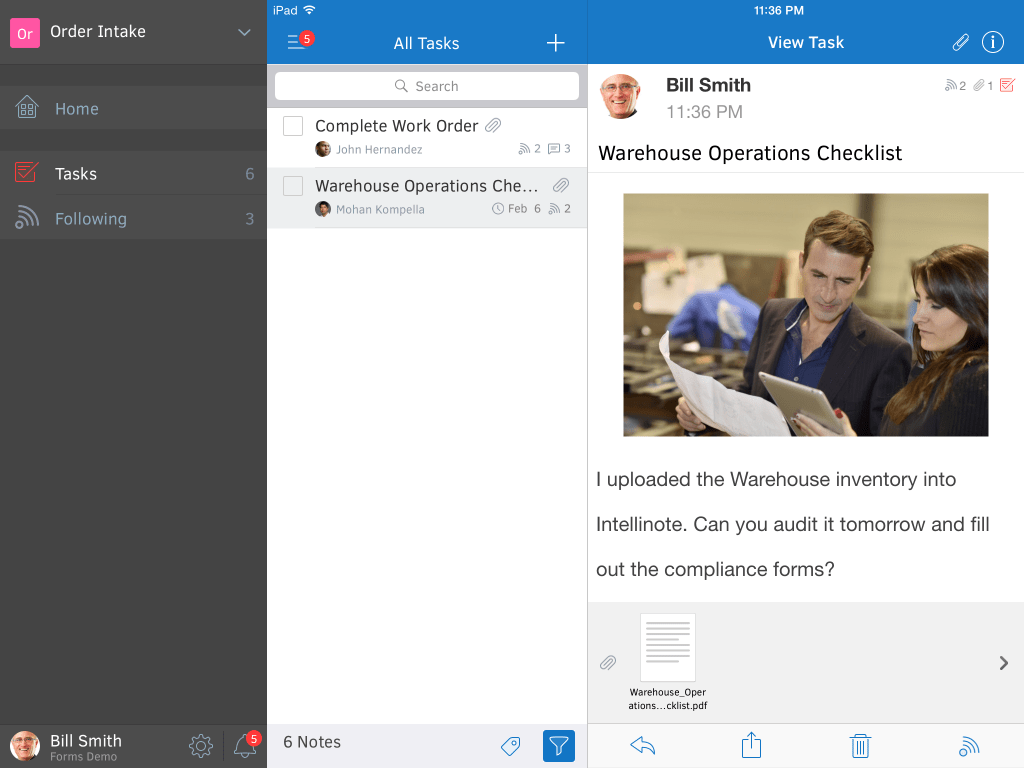Mark complete via red checkbox in note header

1007,87
